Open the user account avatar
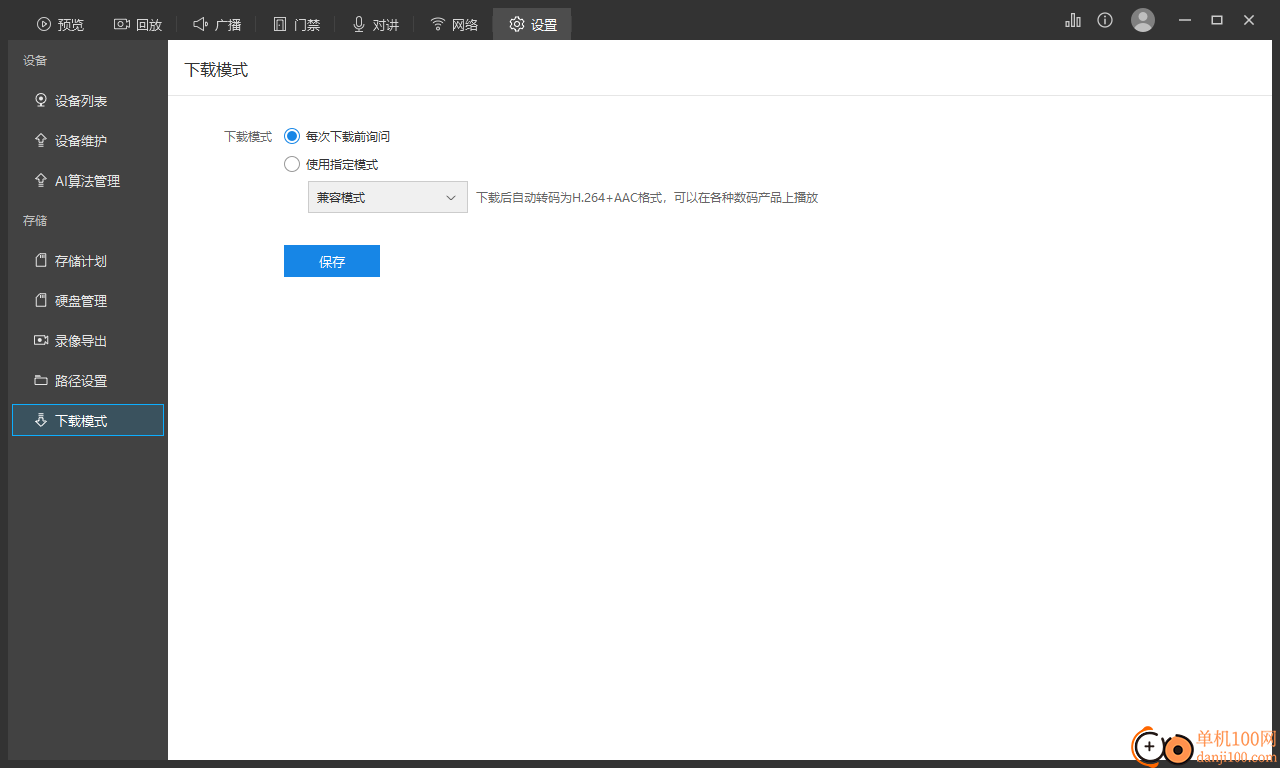 coord(1143,20)
